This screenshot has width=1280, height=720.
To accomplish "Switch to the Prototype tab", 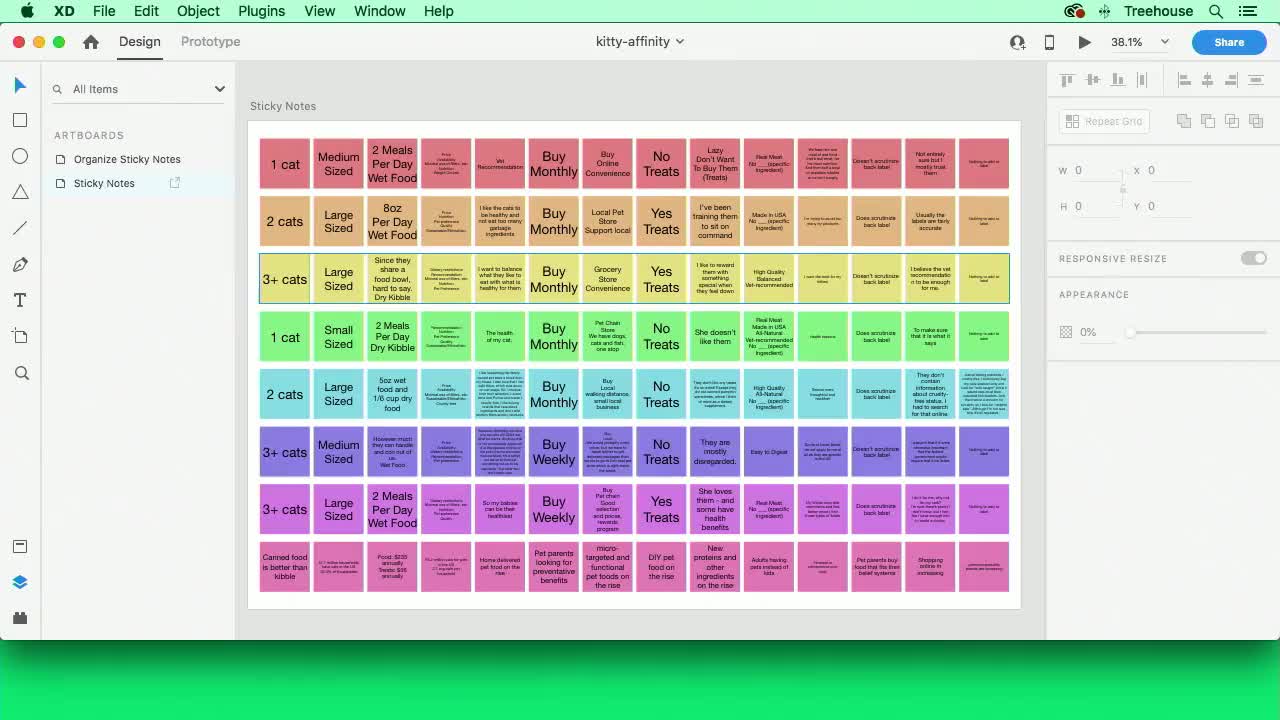I will pos(210,42).
